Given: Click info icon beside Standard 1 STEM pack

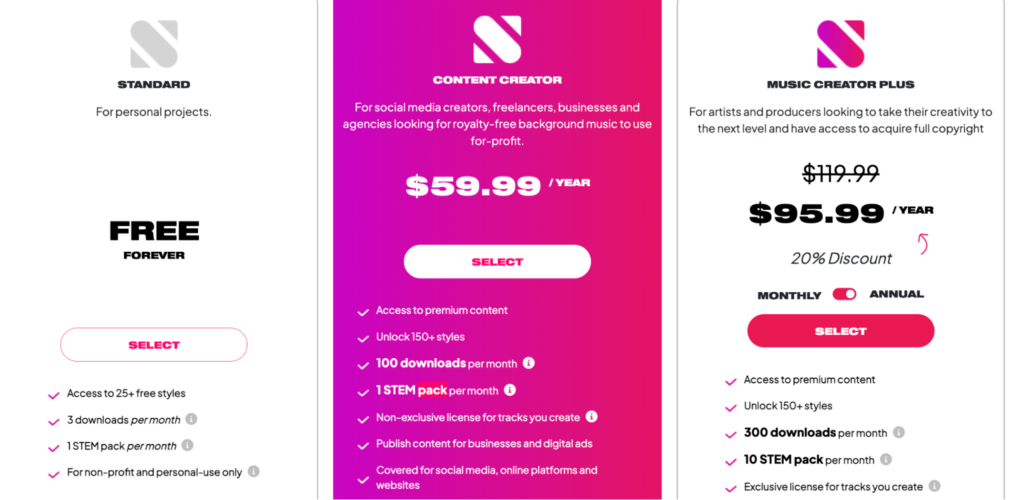Looking at the screenshot, I should [x=187, y=445].
